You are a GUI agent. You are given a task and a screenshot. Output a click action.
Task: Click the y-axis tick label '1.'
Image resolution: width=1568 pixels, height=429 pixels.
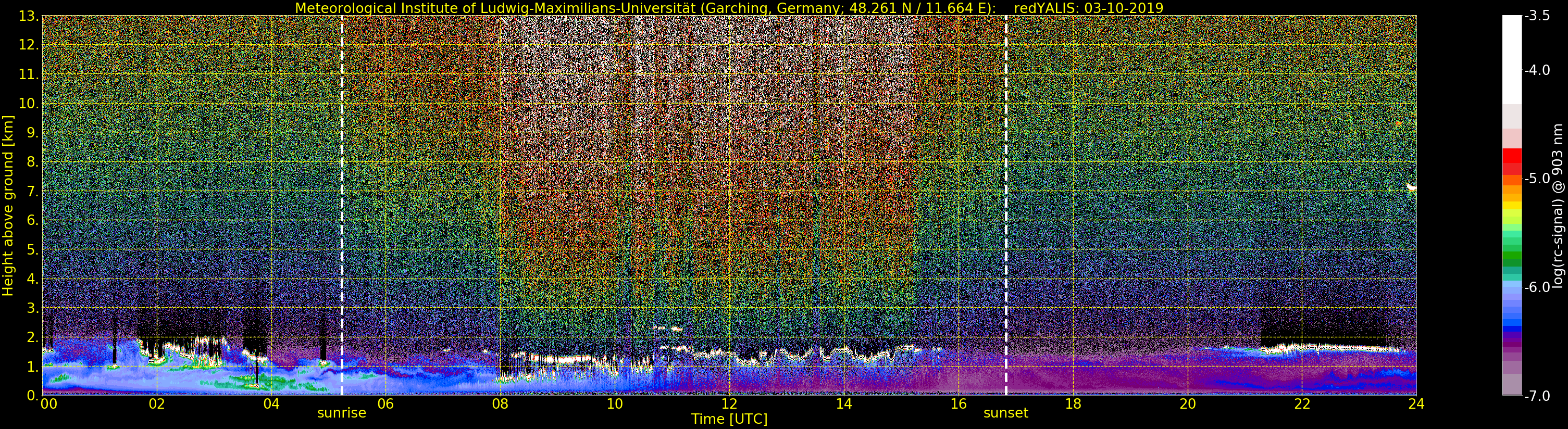click(x=32, y=367)
